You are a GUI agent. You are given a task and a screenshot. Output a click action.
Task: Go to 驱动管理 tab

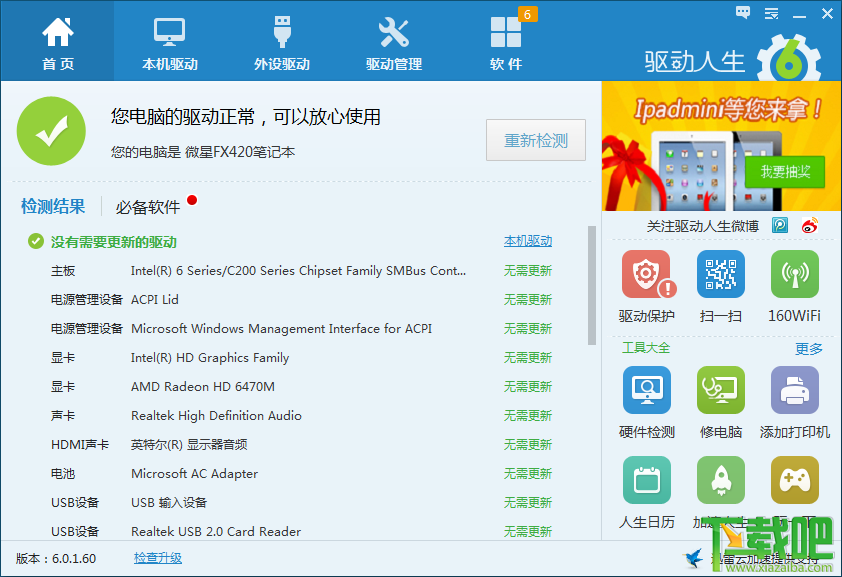[394, 41]
